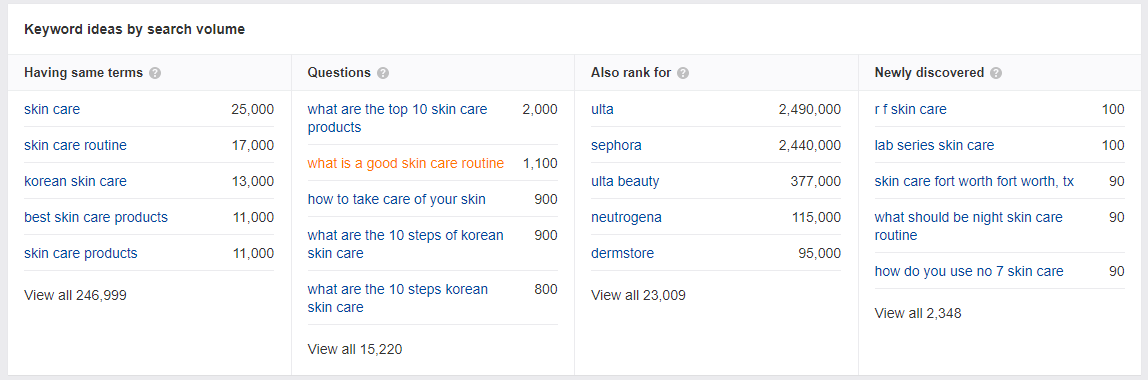
Task: Click help icon beside Questions heading
Action: tap(383, 73)
